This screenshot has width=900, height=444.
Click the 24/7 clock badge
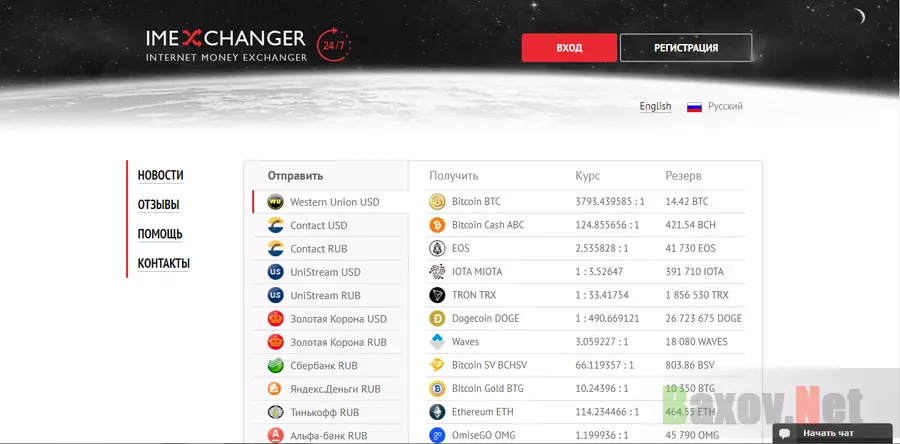(x=333, y=44)
